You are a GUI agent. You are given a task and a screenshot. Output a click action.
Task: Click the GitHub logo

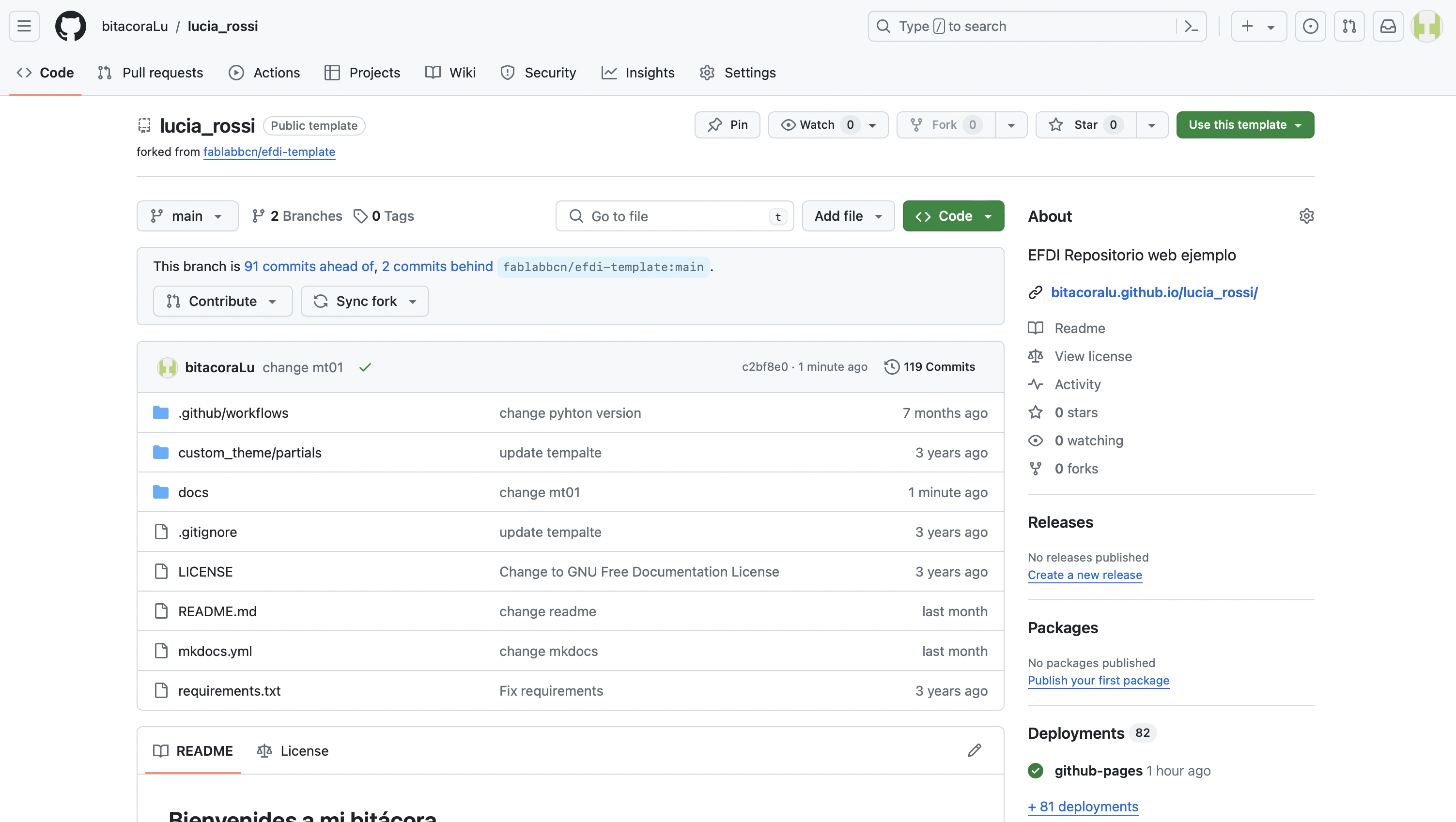coord(71,26)
